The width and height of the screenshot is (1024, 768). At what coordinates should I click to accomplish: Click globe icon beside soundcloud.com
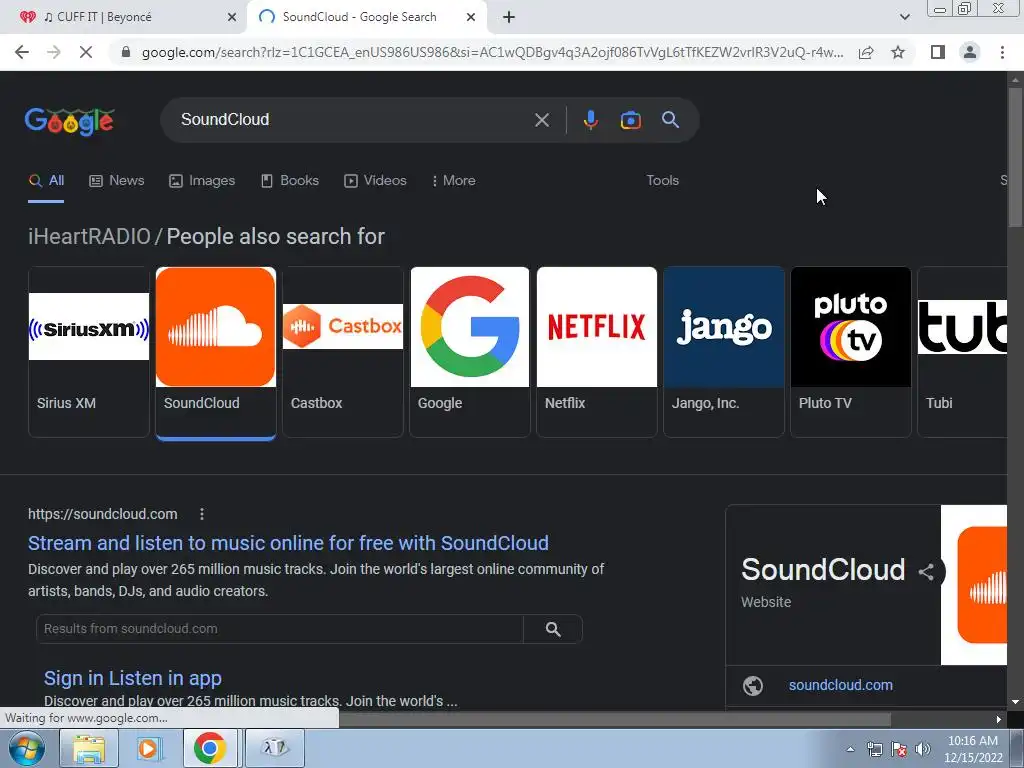[753, 685]
